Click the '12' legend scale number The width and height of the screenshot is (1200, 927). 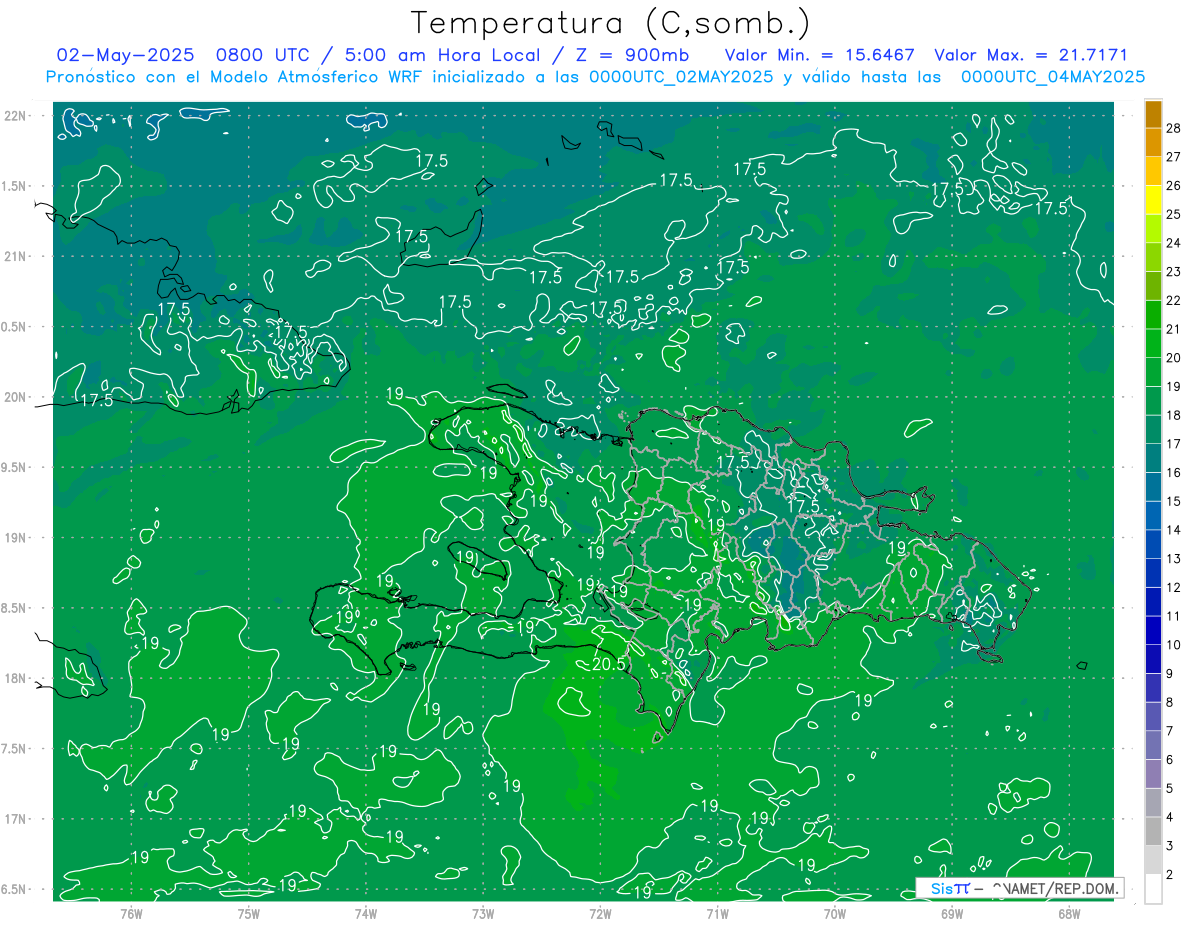(x=1174, y=587)
